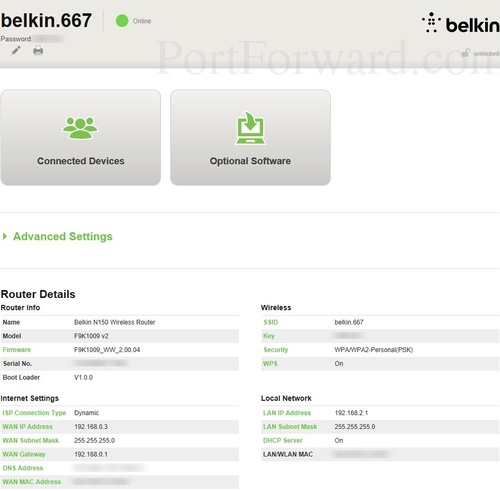This screenshot has height=491, width=500.
Task: Open the WAN Gateway link
Action: 24,454
